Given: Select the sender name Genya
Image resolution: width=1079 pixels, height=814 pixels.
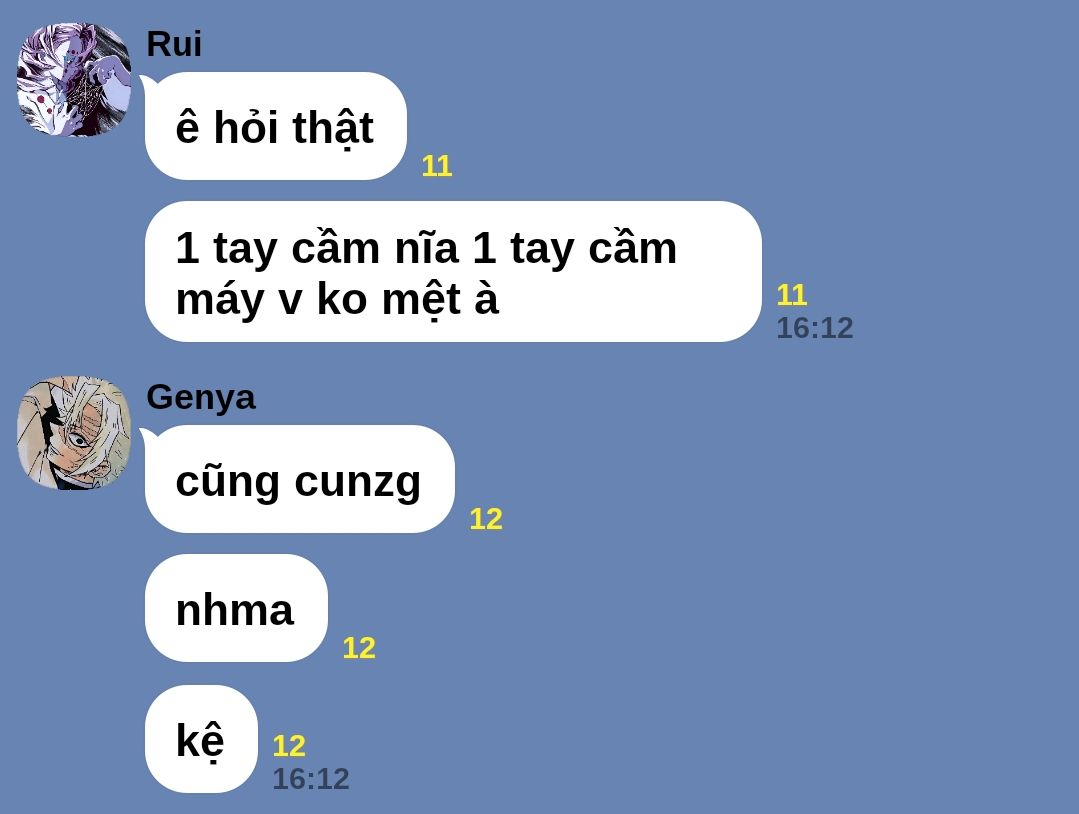Looking at the screenshot, I should coord(201,398).
